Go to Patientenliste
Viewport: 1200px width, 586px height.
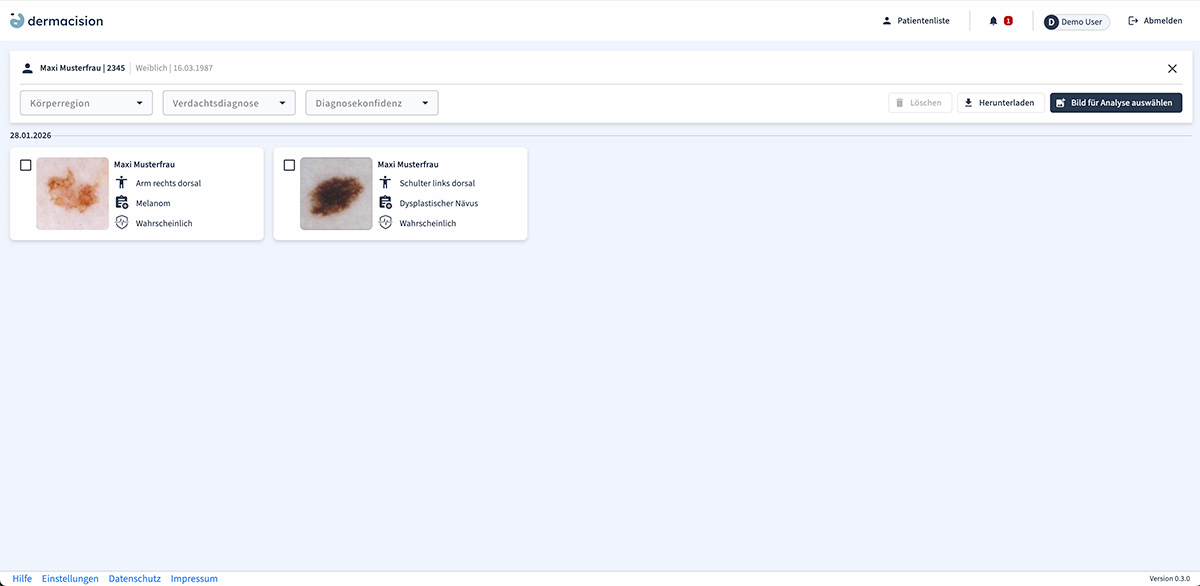(x=916, y=21)
